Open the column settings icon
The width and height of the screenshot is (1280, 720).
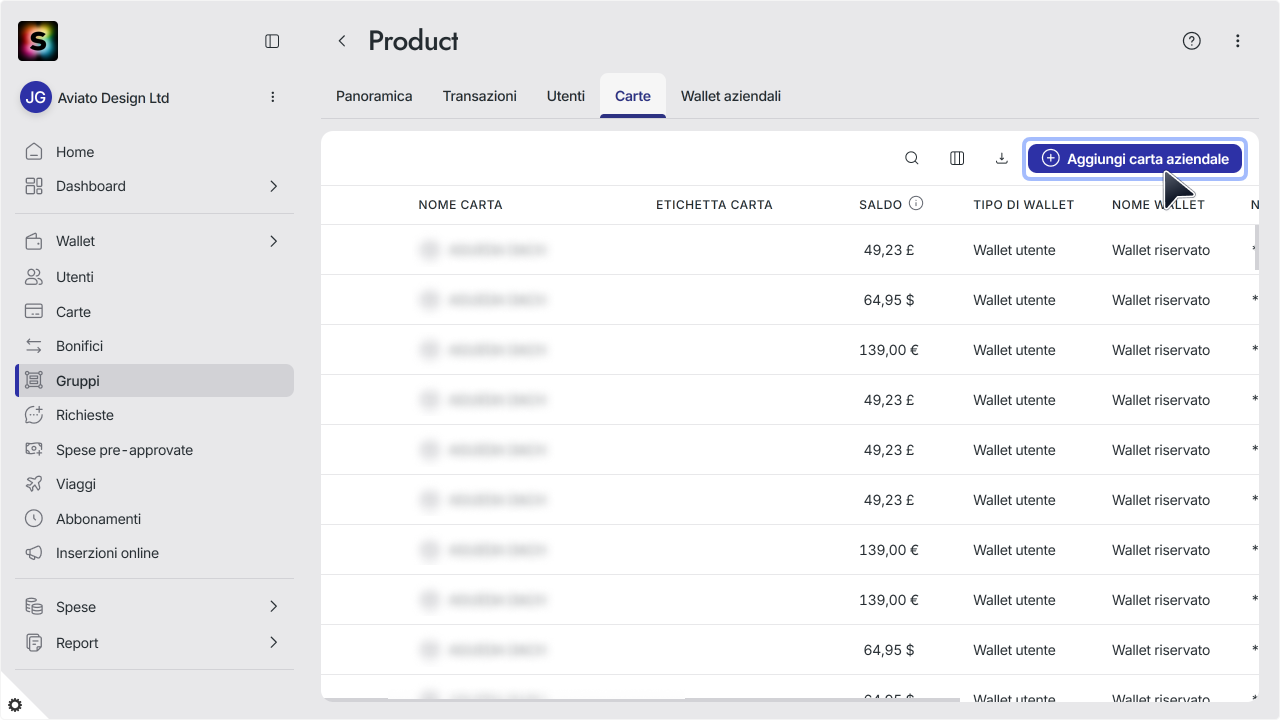pos(957,158)
